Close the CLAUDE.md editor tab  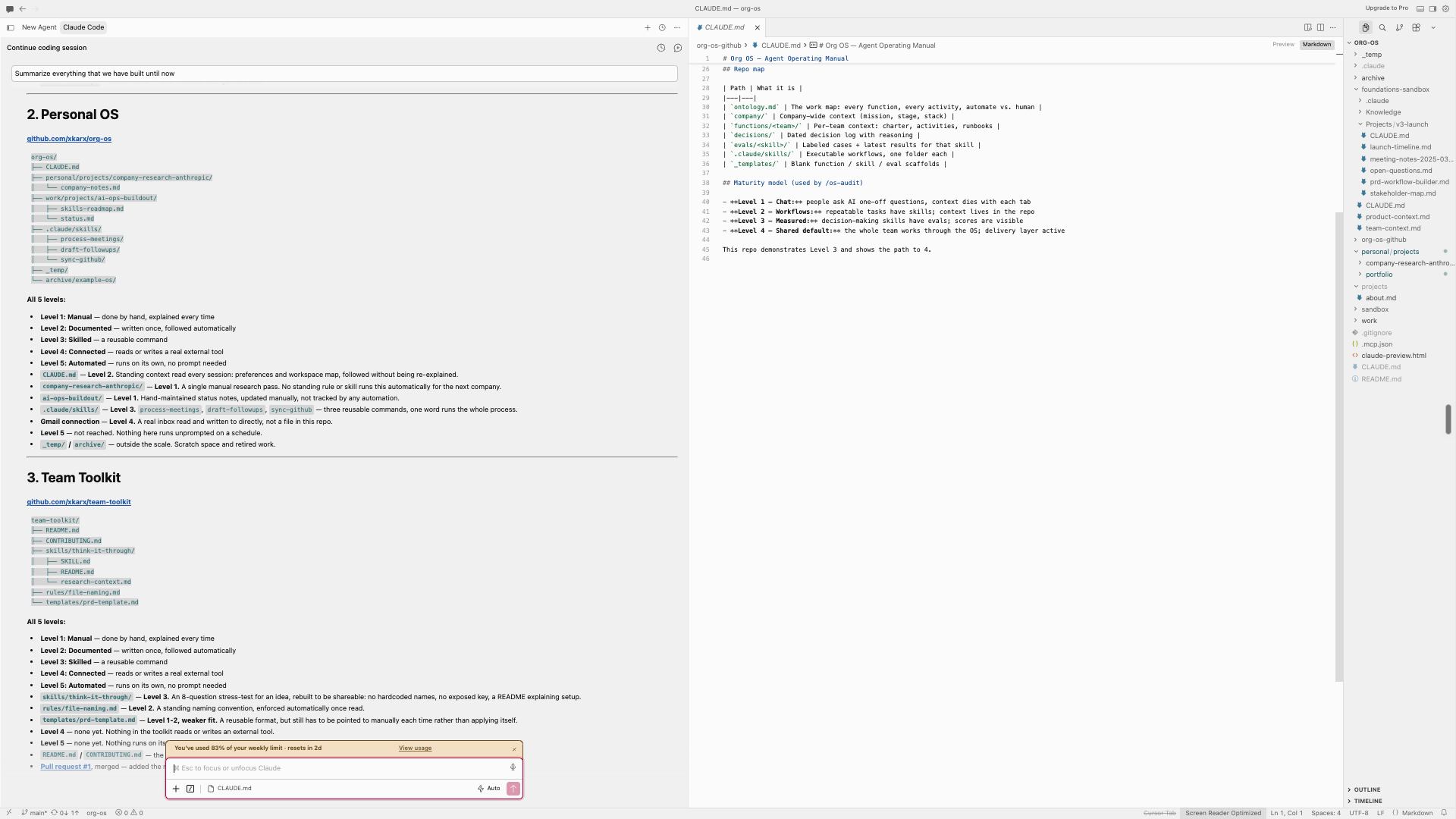pos(757,27)
